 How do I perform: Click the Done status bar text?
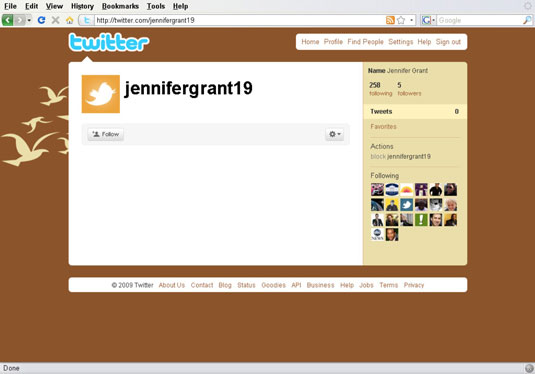click(x=11, y=368)
